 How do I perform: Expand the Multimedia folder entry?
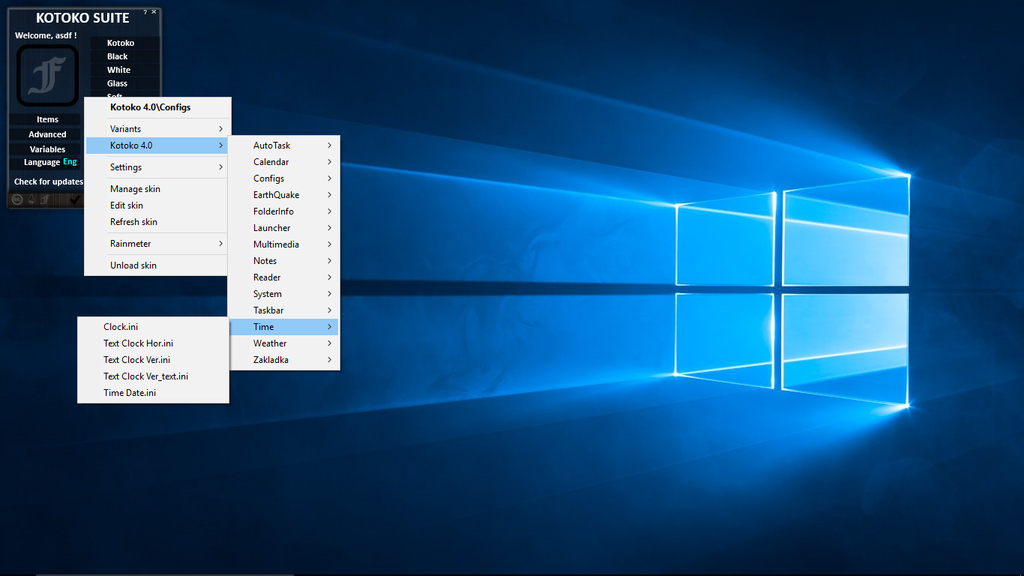(x=284, y=244)
